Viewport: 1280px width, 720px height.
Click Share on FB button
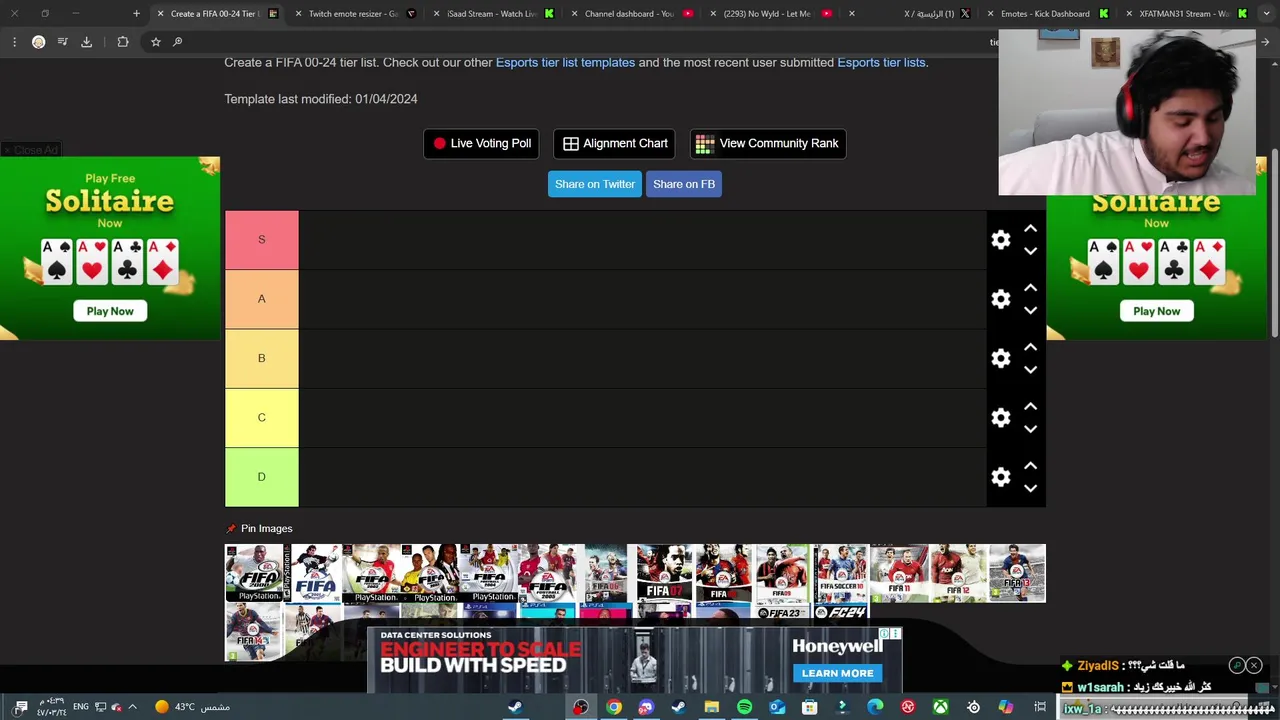(684, 184)
